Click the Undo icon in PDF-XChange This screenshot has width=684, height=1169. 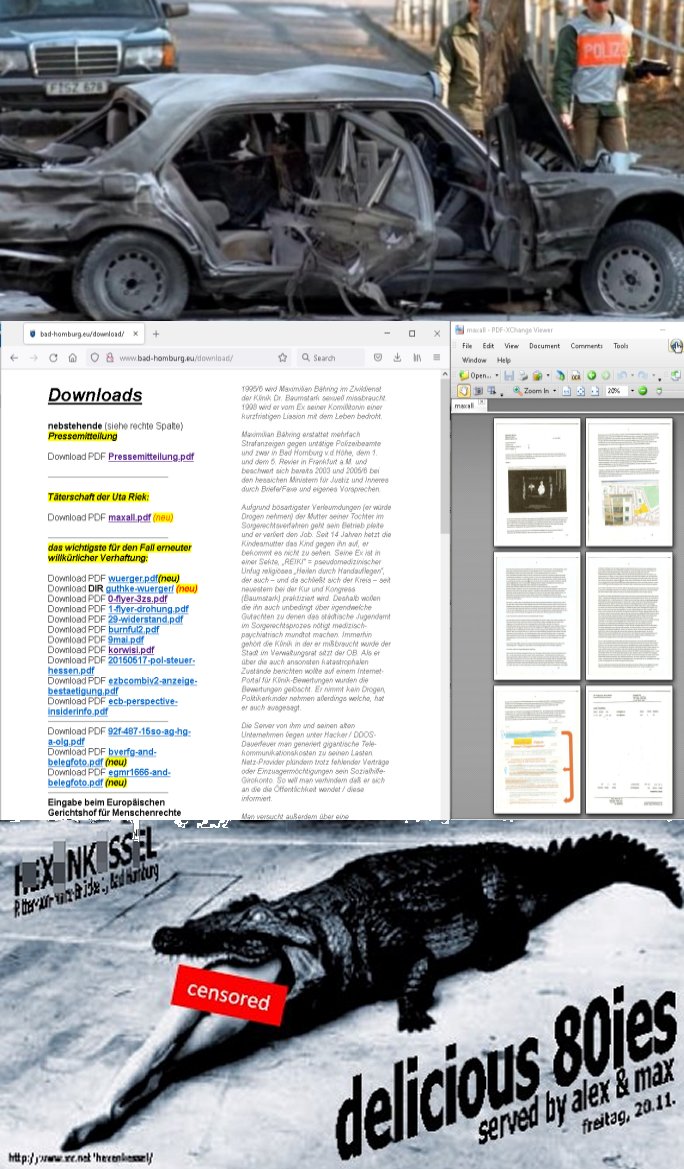point(621,376)
